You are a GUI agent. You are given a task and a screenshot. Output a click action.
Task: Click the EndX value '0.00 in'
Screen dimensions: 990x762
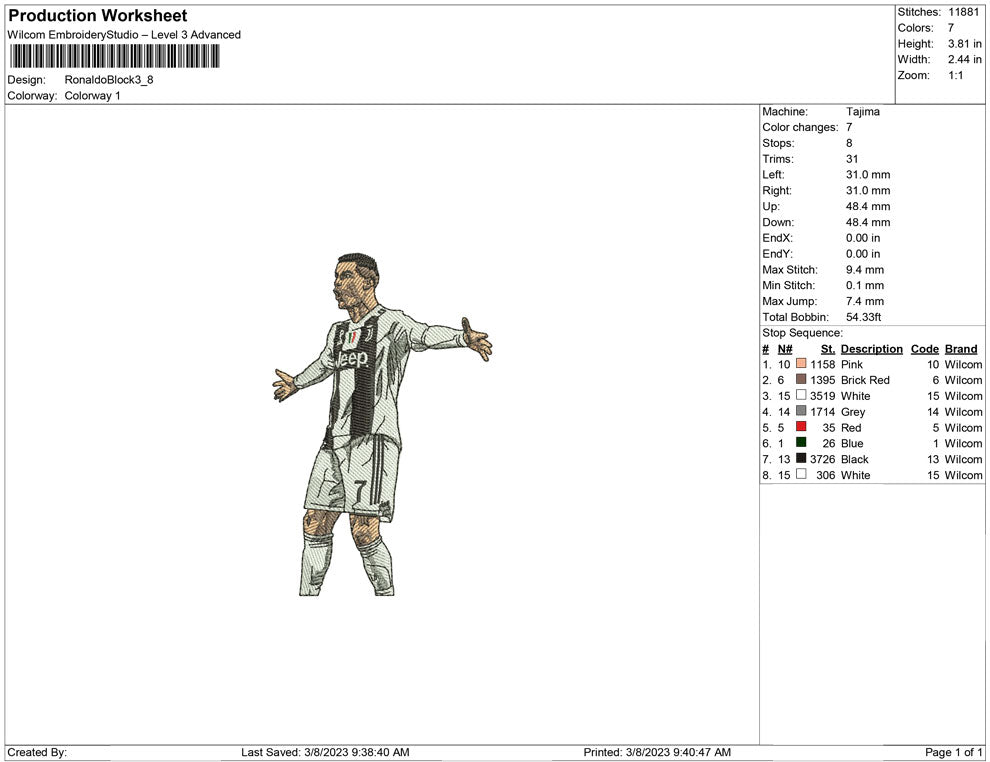click(x=863, y=238)
